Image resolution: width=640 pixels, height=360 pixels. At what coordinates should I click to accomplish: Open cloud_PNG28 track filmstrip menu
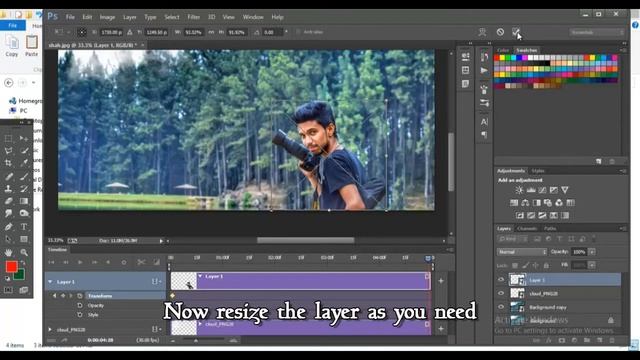coord(156,329)
